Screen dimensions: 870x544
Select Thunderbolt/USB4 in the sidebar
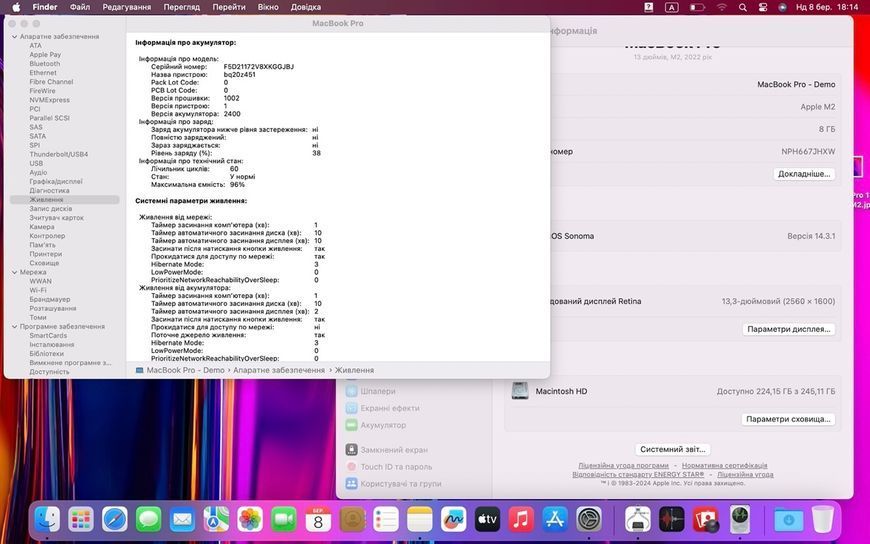click(x=59, y=154)
